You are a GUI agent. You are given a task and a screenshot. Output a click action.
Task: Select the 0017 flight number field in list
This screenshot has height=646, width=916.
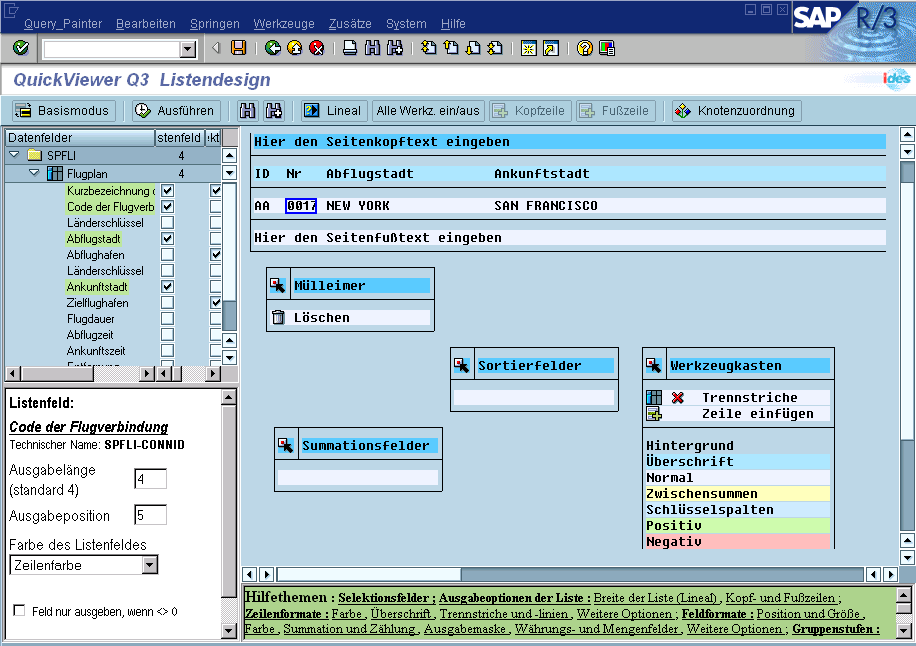click(301, 206)
